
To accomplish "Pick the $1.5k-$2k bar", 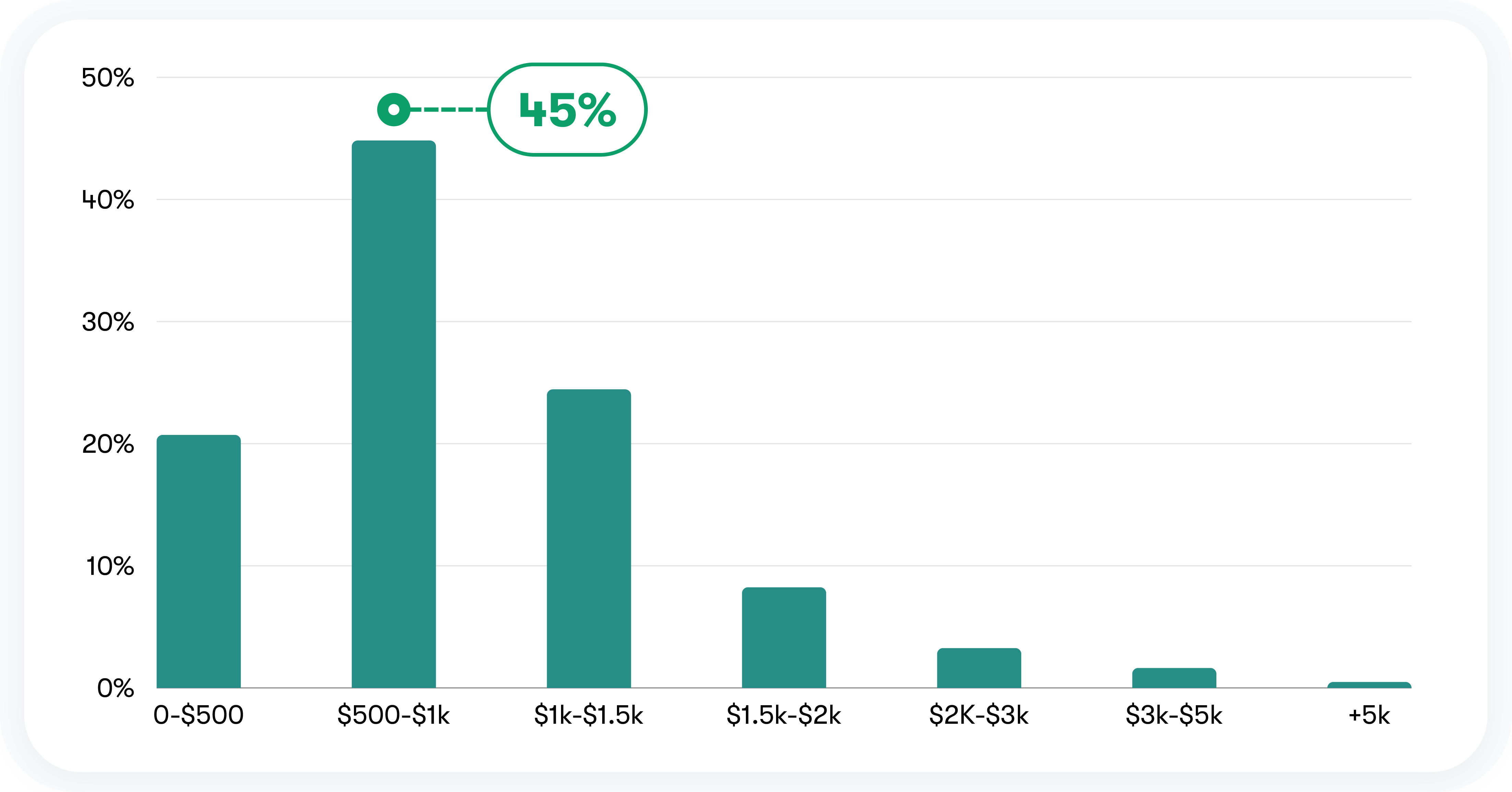I will [x=784, y=638].
